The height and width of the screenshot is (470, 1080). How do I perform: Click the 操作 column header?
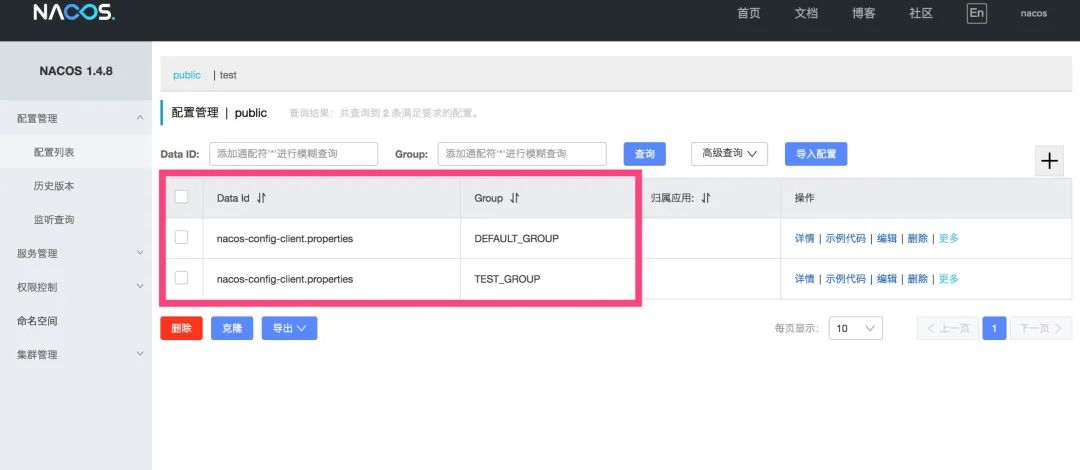(804, 198)
